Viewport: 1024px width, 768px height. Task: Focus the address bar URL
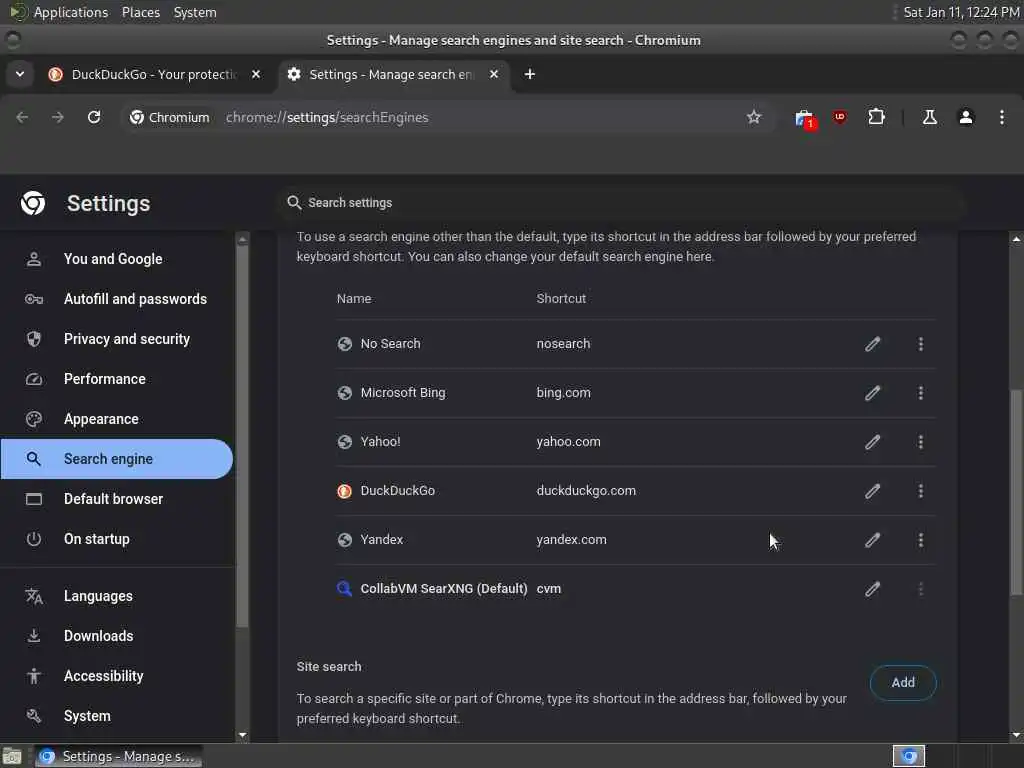tap(327, 118)
